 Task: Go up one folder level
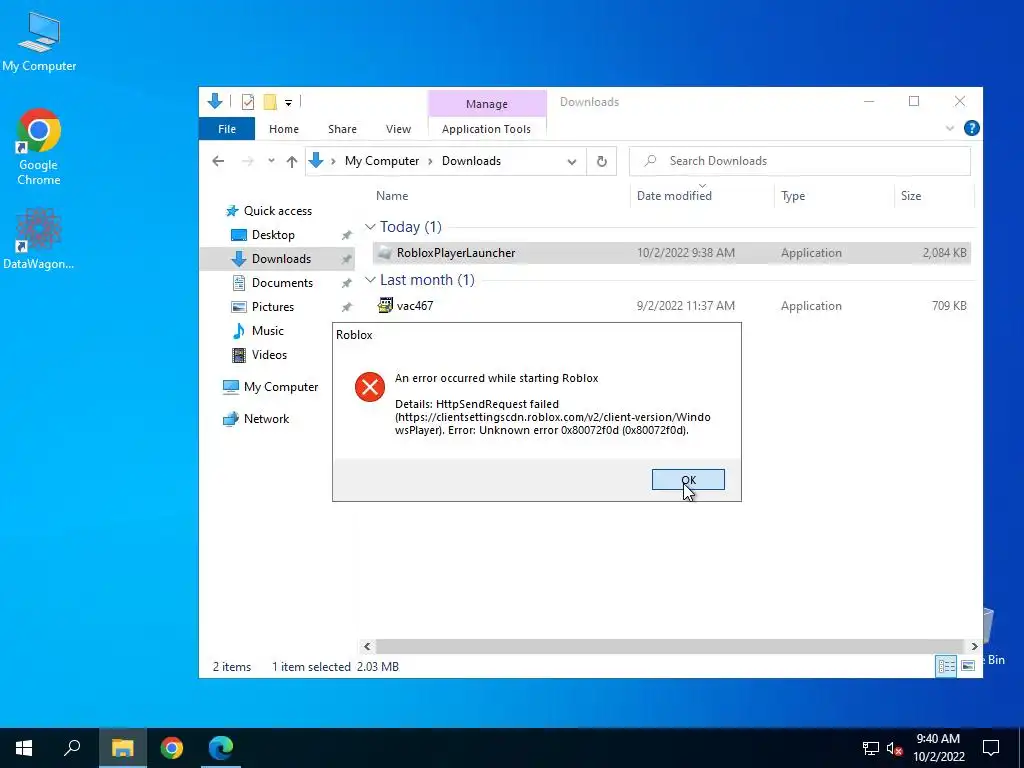291,161
